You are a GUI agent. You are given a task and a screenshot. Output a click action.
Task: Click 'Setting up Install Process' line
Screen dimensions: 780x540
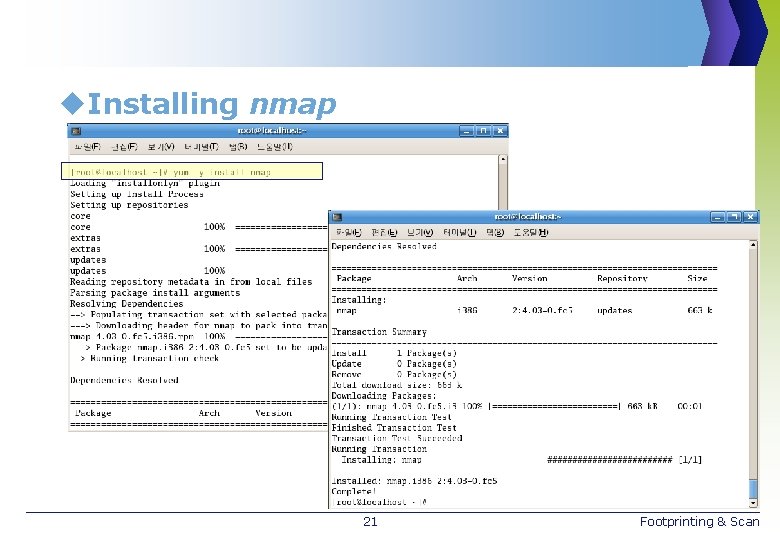coord(136,194)
